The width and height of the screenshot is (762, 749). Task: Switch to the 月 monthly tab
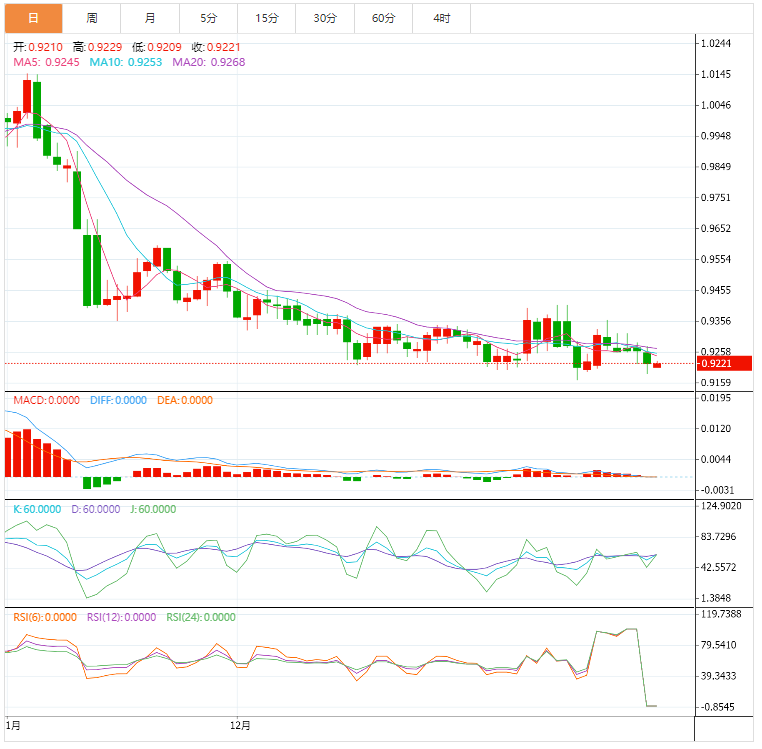[150, 18]
